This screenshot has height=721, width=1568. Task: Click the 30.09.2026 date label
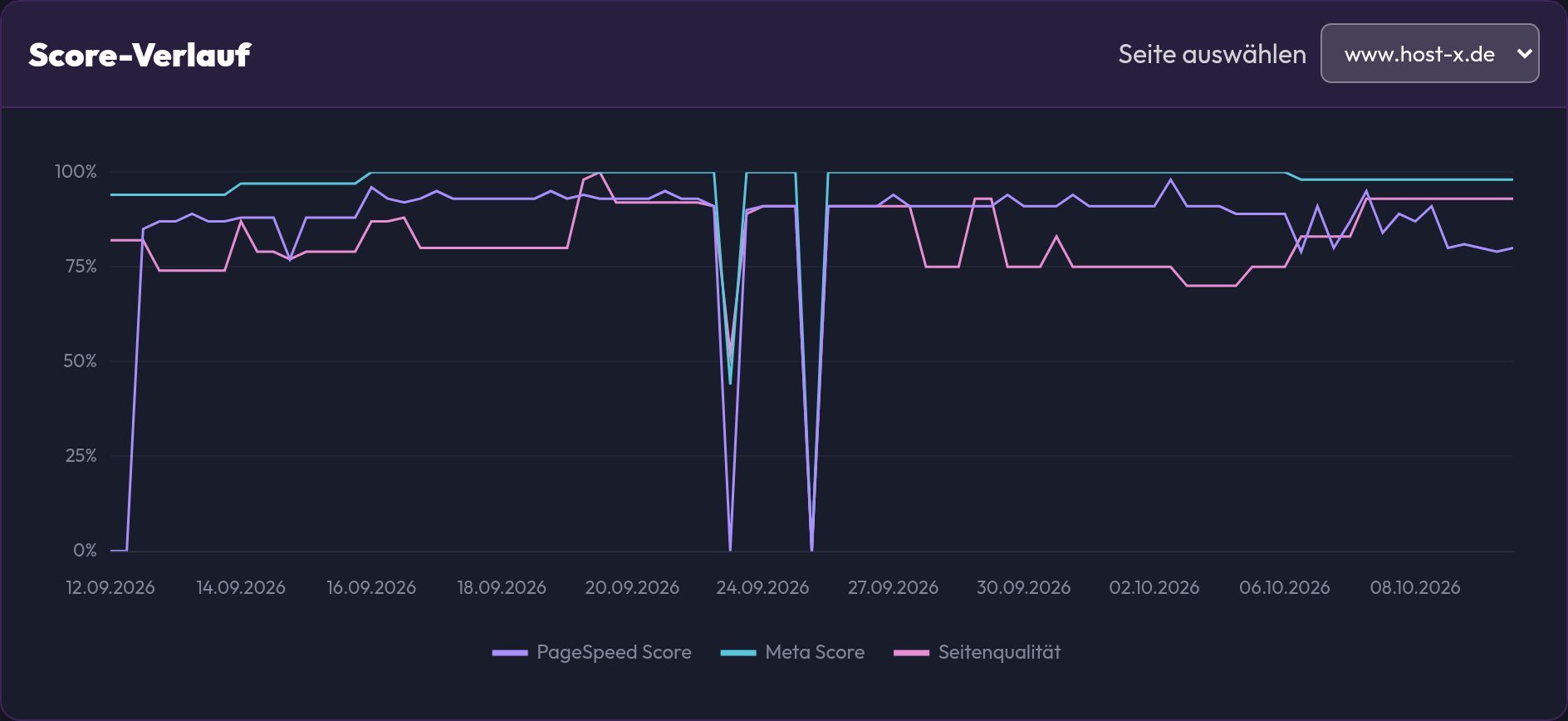coord(1023,587)
